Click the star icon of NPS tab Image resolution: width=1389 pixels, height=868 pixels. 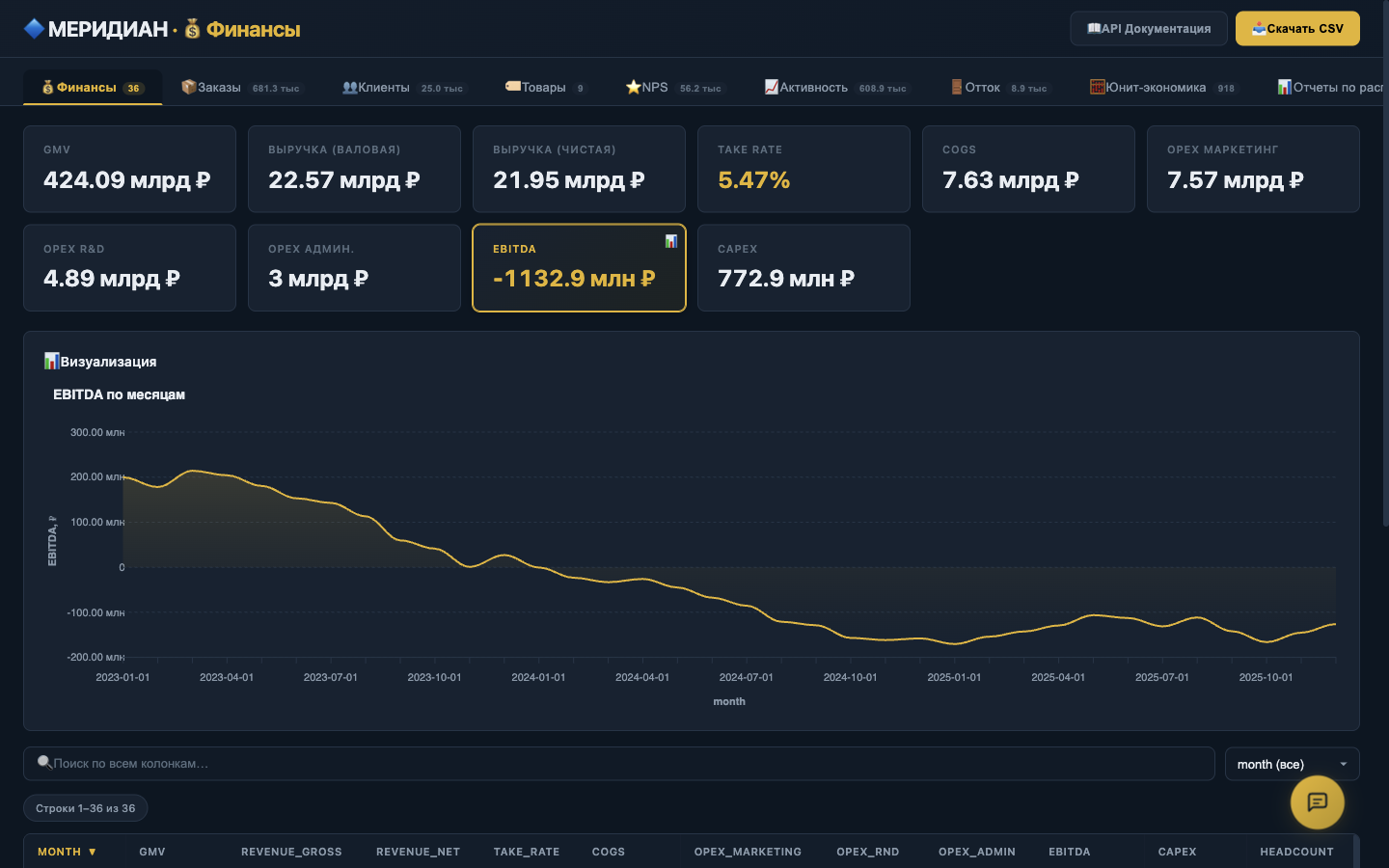coord(634,87)
